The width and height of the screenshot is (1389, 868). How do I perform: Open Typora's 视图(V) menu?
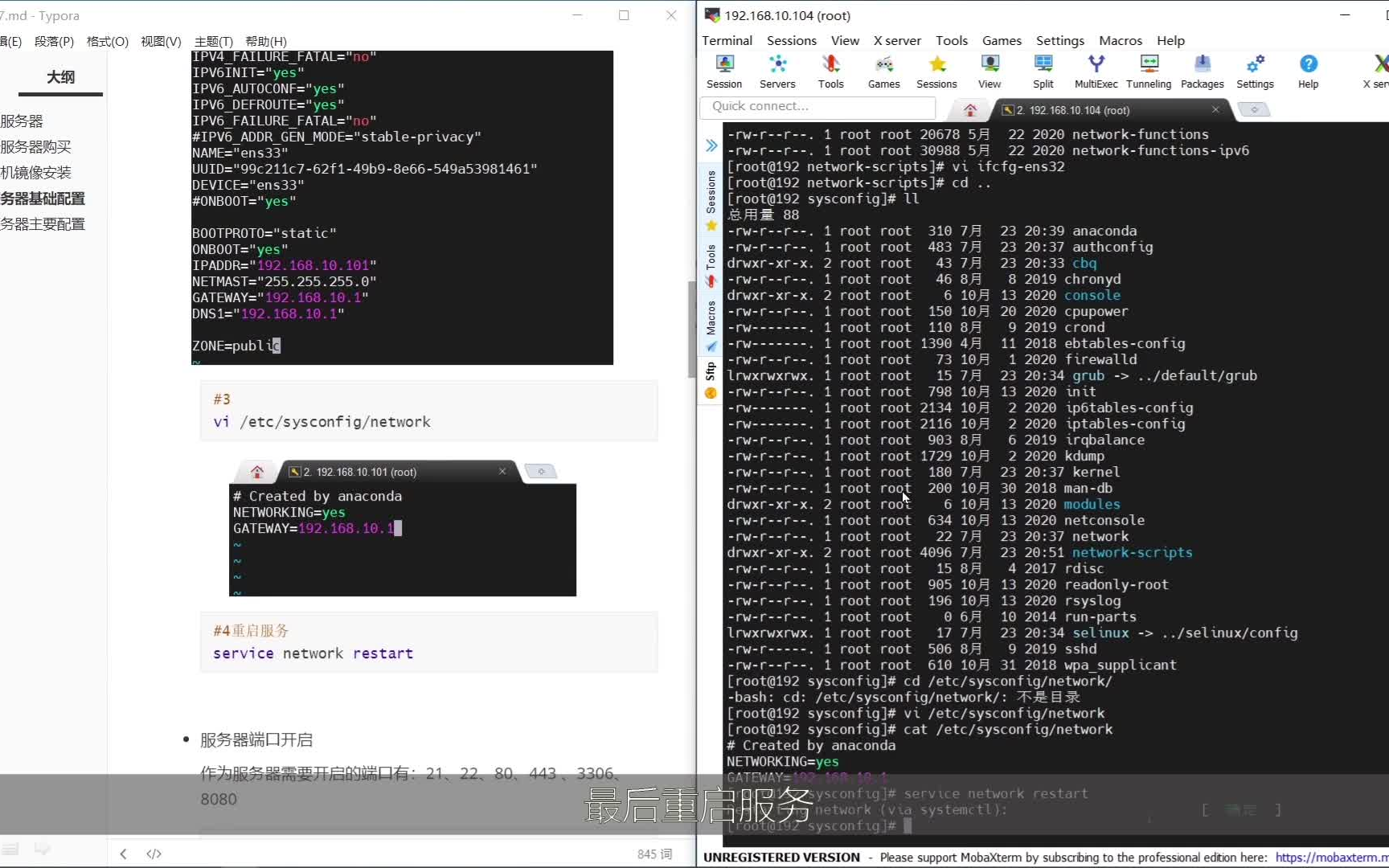pyautogui.click(x=160, y=41)
